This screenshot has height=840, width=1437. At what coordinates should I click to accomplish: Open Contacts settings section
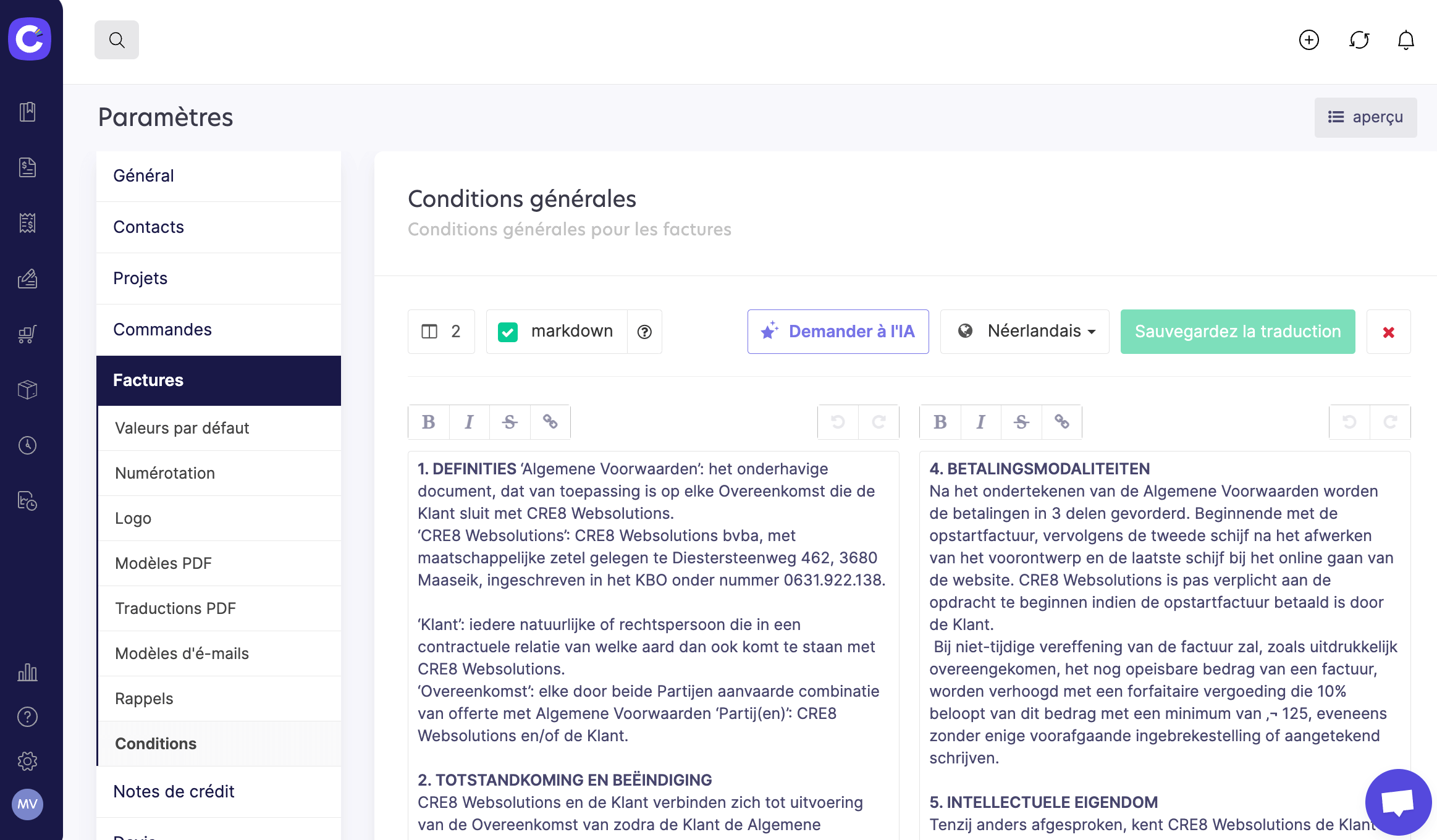point(219,227)
